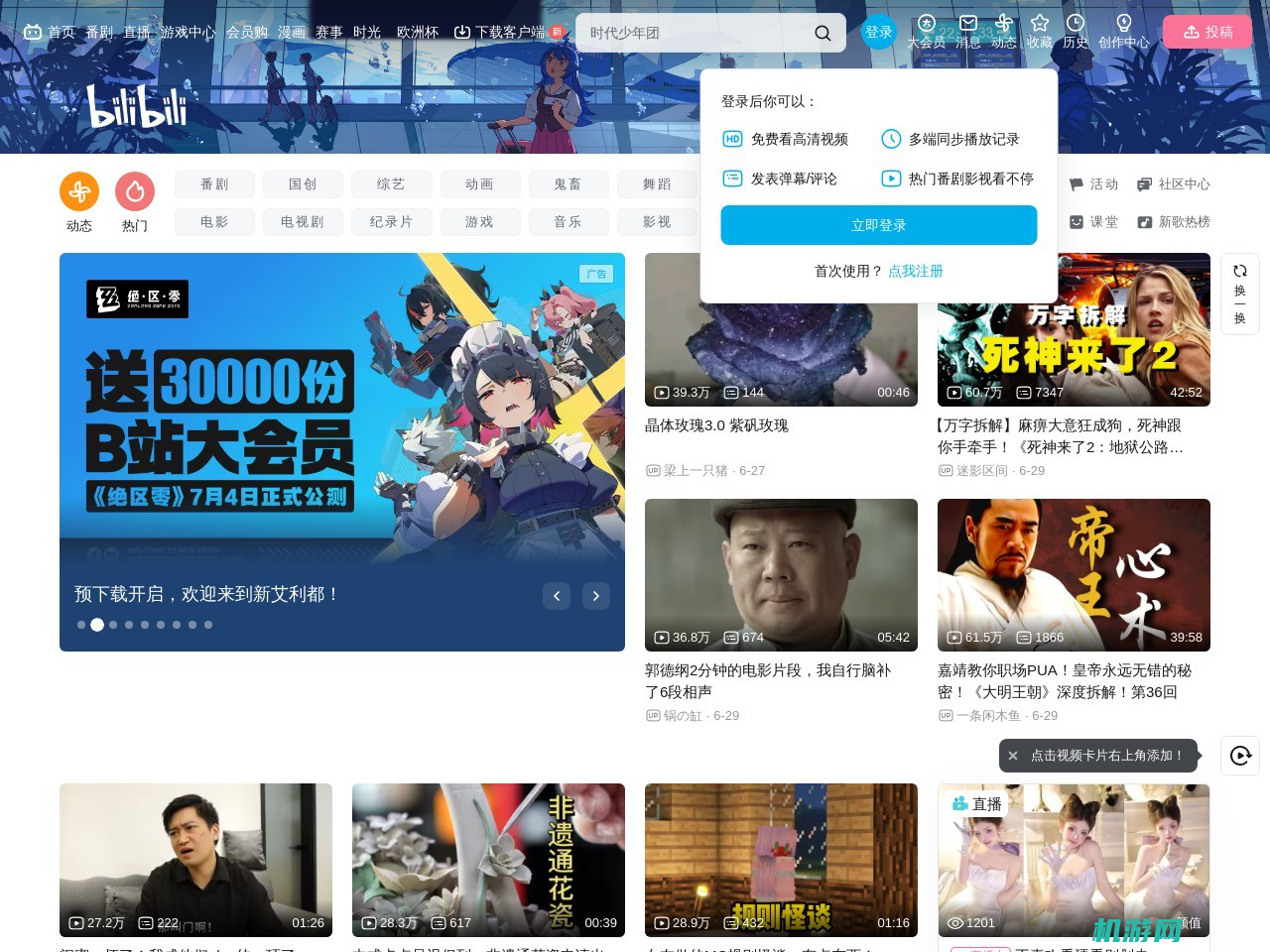Open 动态 fan icon in the top bar
Screen dimensions: 1270x952
click(1004, 23)
